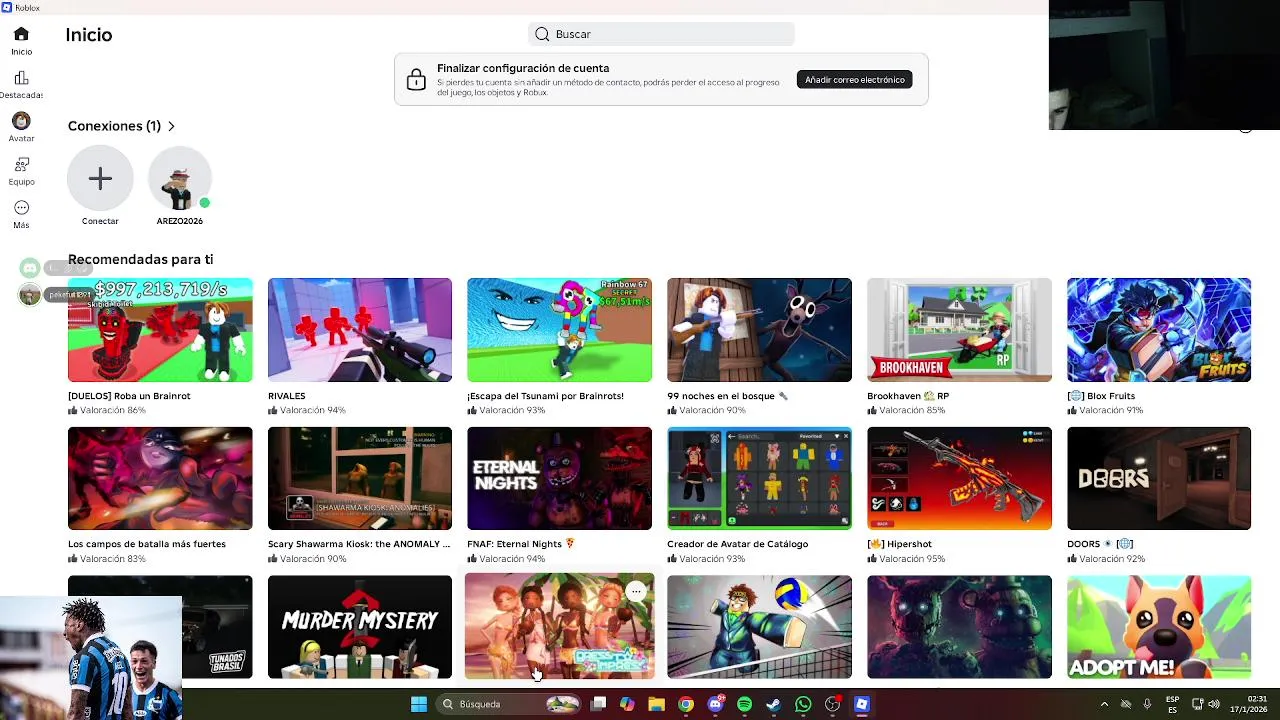Open the Roba un Brainrot game thumbnail
This screenshot has width=1280, height=720.
[x=160, y=330]
